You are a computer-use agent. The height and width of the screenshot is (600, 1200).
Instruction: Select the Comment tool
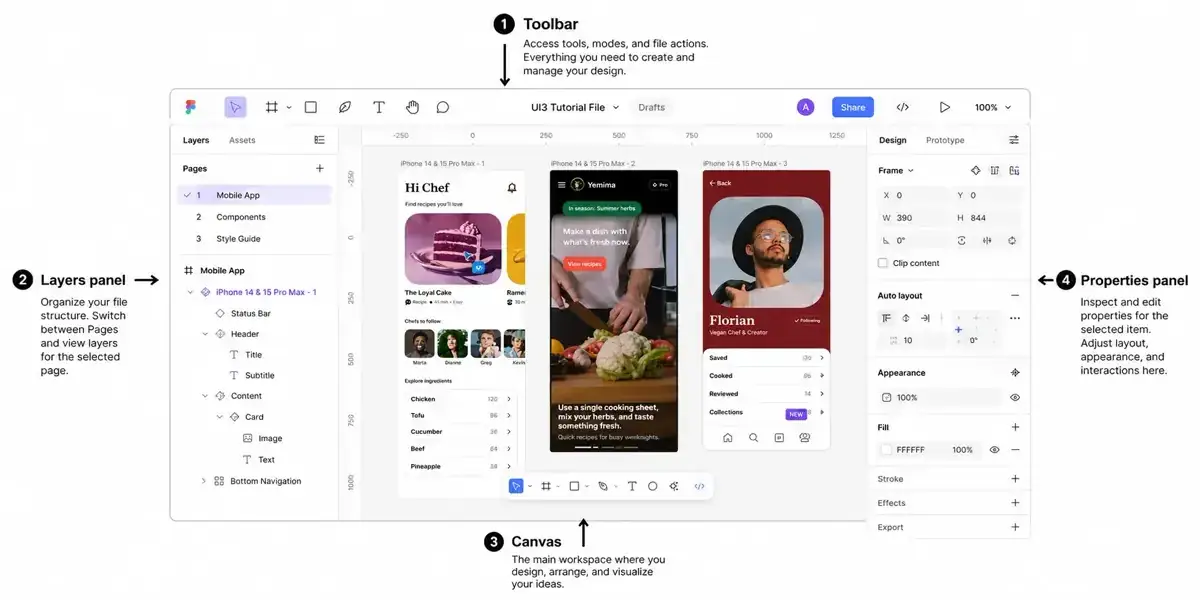[443, 107]
